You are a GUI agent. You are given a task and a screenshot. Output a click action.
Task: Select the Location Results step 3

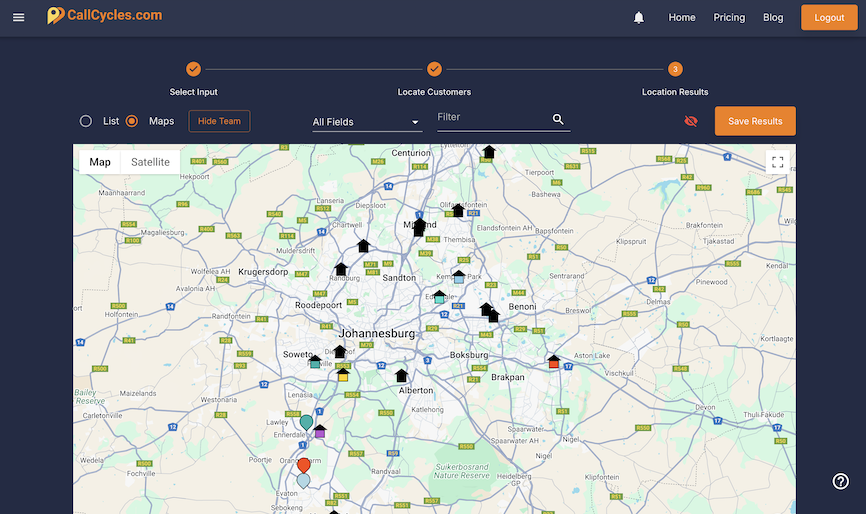[x=675, y=70]
